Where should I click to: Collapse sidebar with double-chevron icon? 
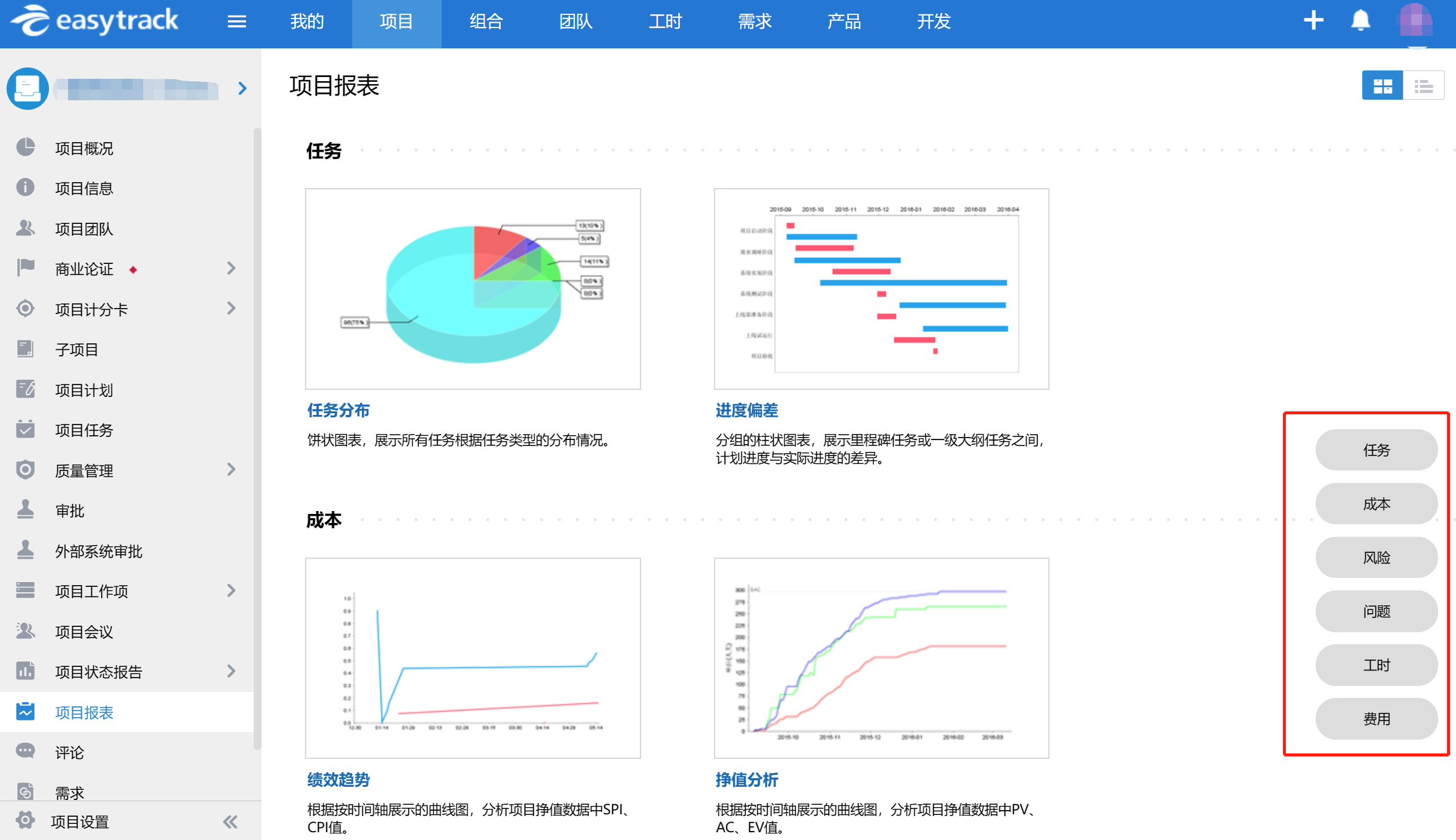230,822
